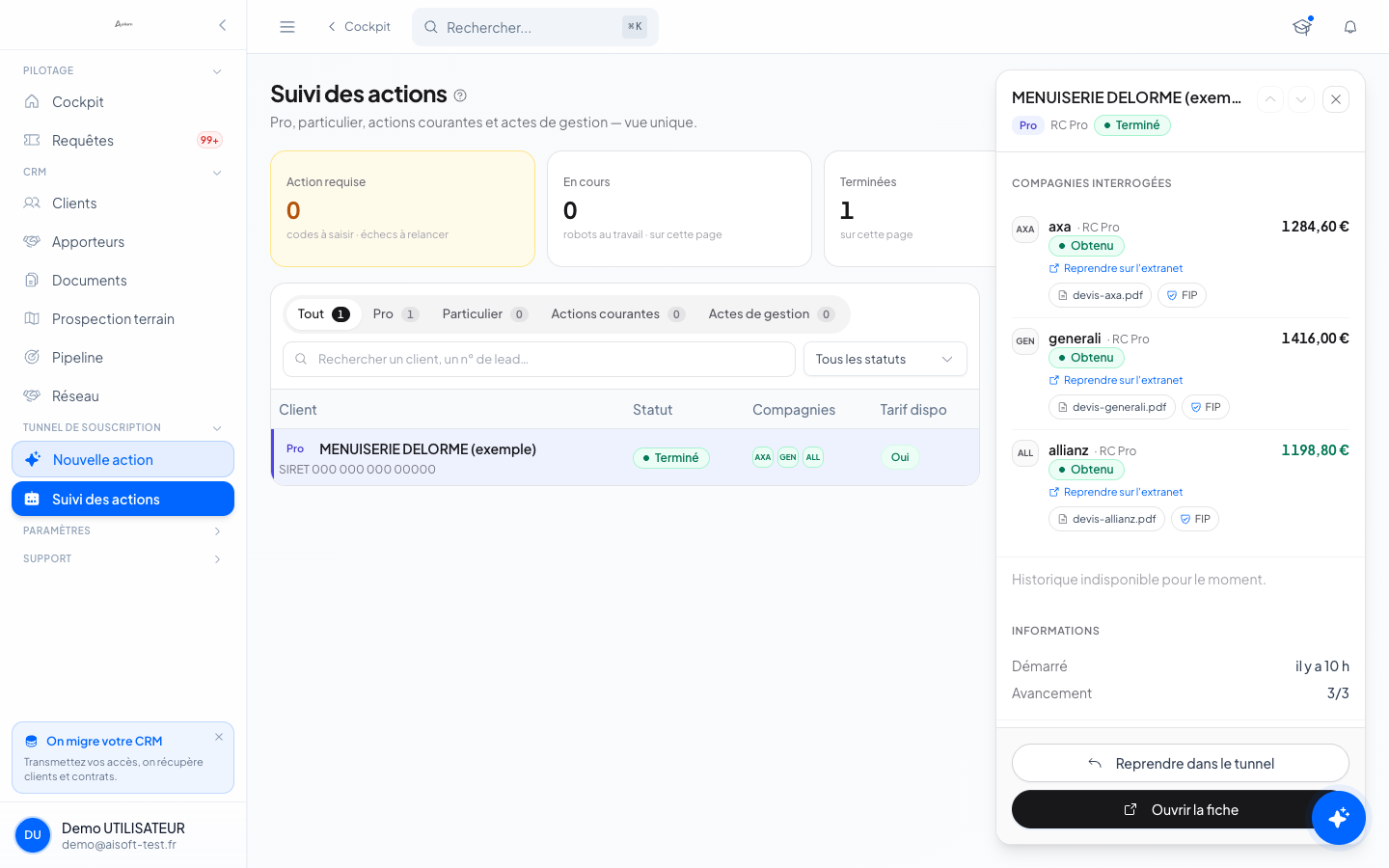This screenshot has height=868, width=1389.
Task: Expand the PARAMÈTRES section
Action: 123,531
